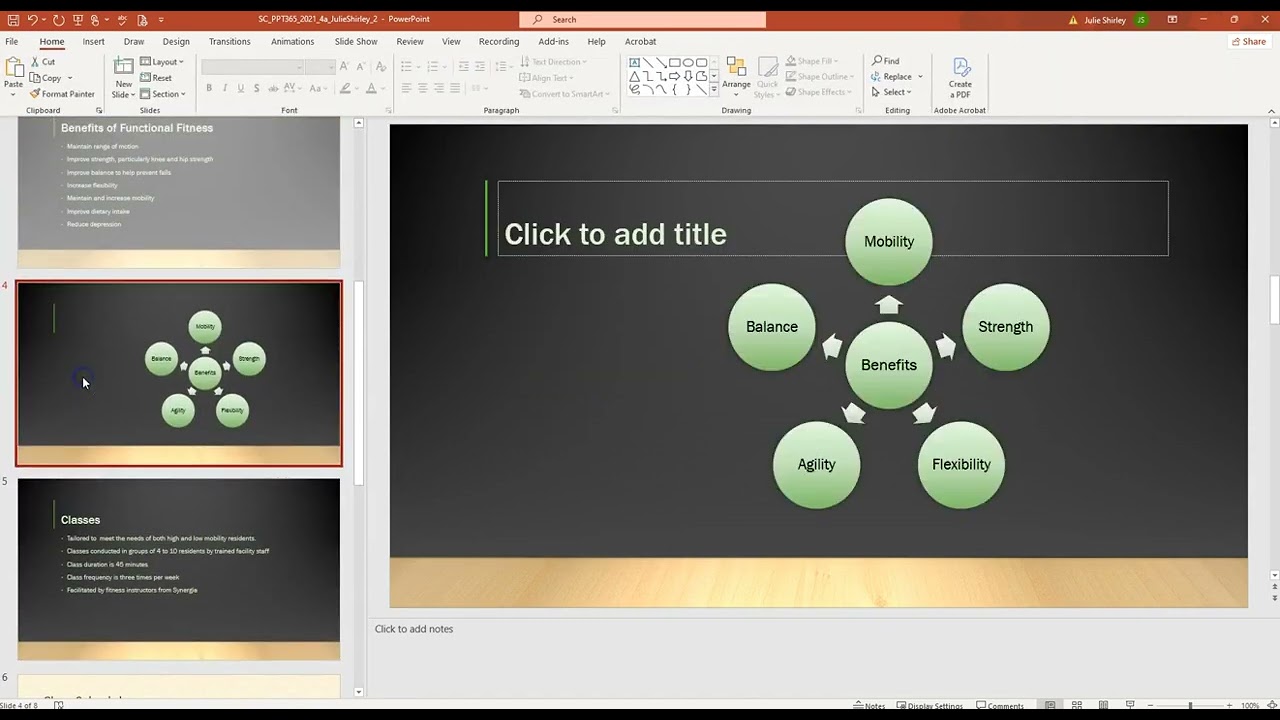1280x720 pixels.
Task: Click the Search box in the title bar
Action: (x=643, y=19)
